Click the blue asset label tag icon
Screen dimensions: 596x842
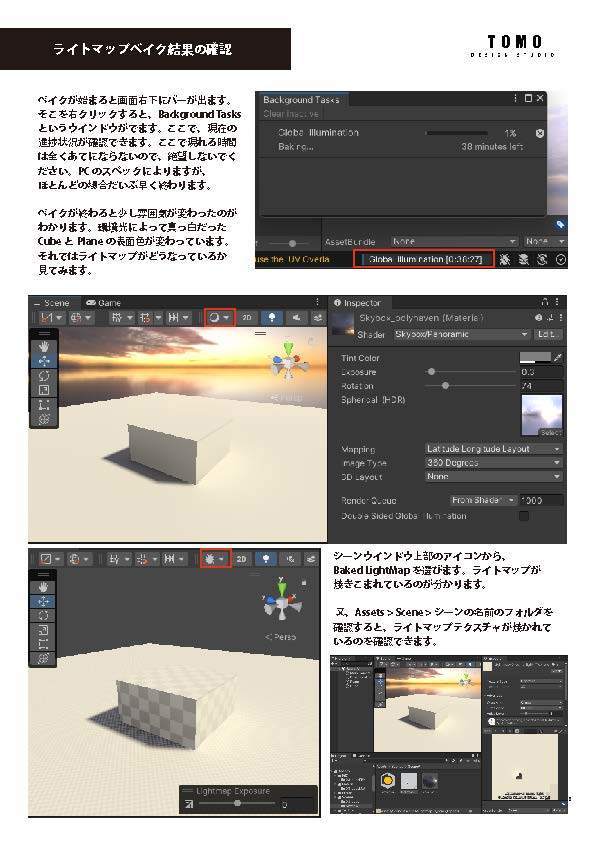pyautogui.click(x=559, y=224)
